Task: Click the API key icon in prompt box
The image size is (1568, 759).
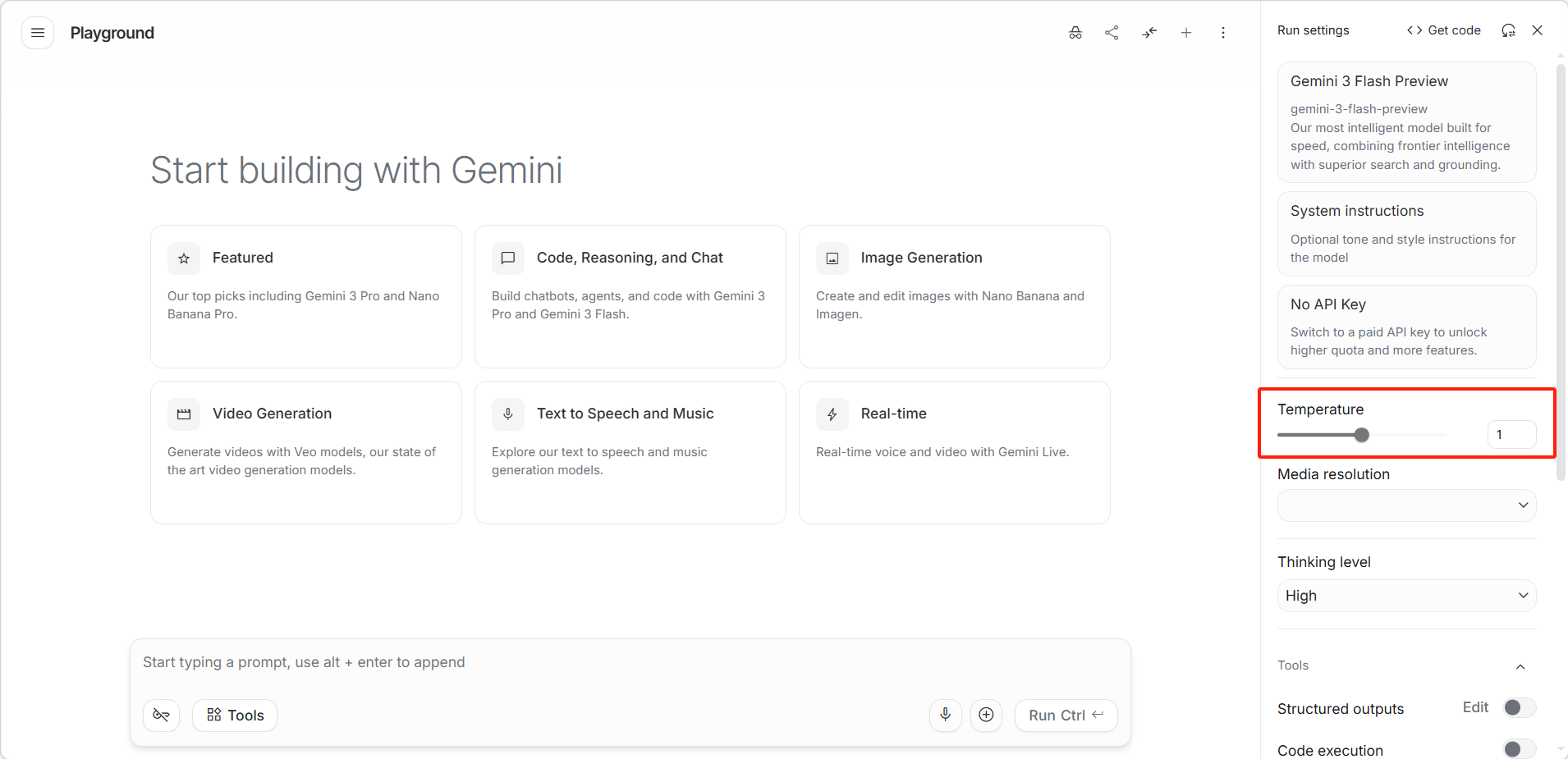Action: pyautogui.click(x=162, y=716)
